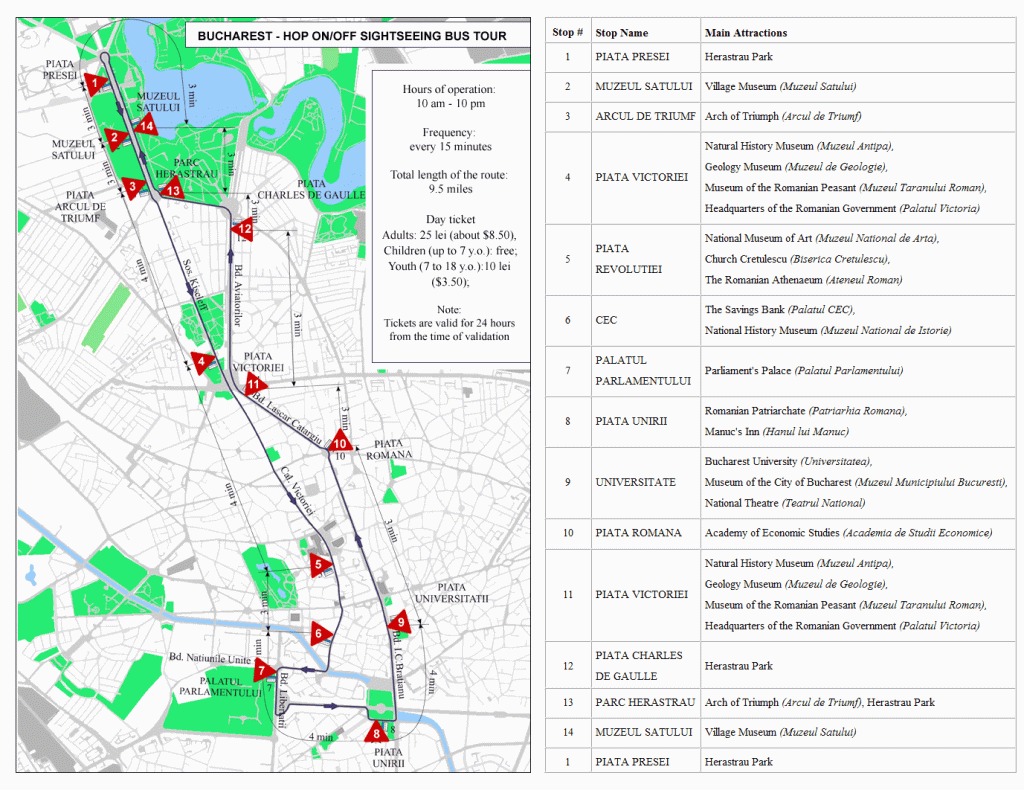Screen dimensions: 1024x790
Task: Click 'Parliament's Palace' in the attractions column
Action: 747,370
